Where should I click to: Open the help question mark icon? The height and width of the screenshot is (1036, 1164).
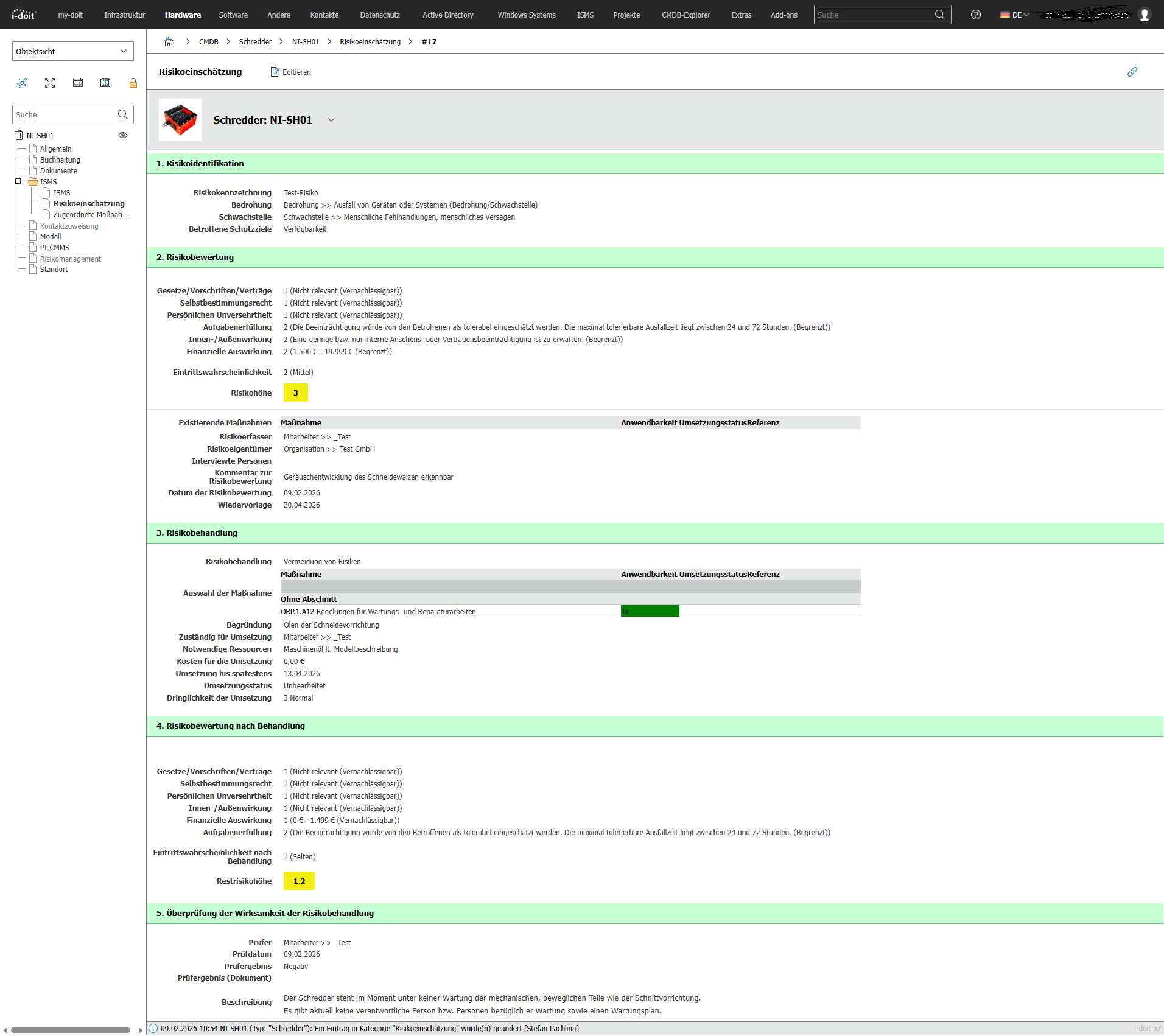975,15
